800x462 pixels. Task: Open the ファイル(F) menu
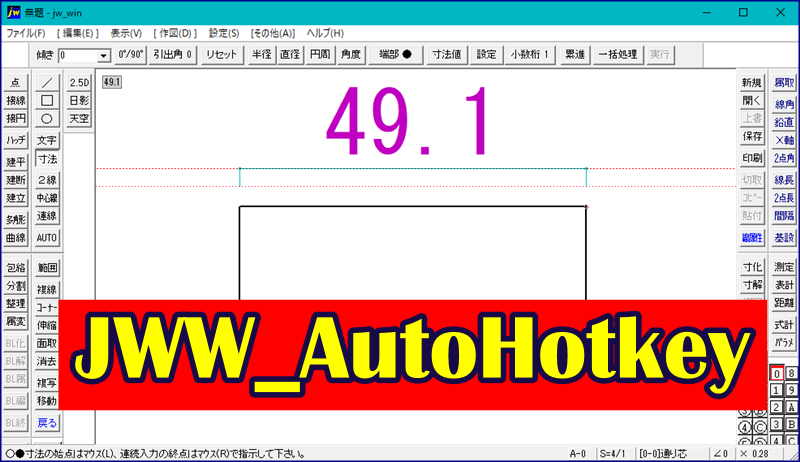[x=26, y=33]
